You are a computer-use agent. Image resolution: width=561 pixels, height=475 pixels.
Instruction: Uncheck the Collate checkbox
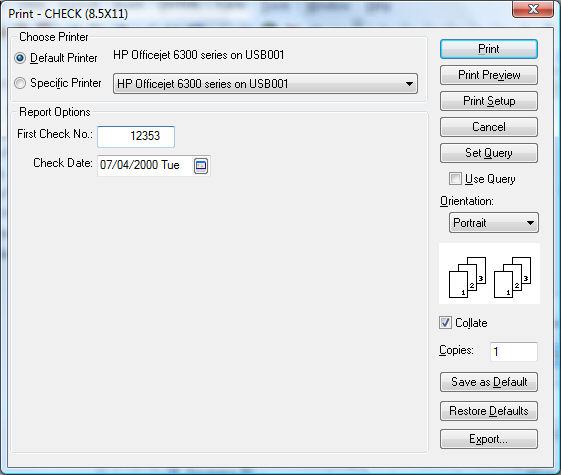click(445, 323)
